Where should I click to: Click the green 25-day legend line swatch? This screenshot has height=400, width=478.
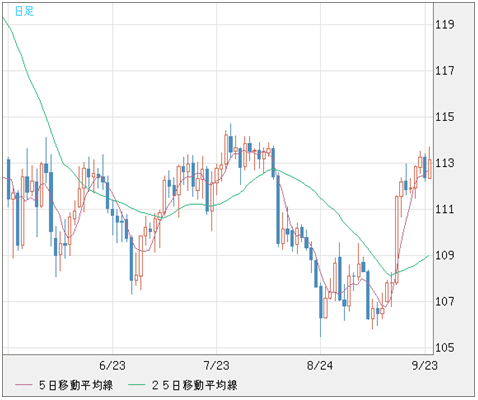137,385
